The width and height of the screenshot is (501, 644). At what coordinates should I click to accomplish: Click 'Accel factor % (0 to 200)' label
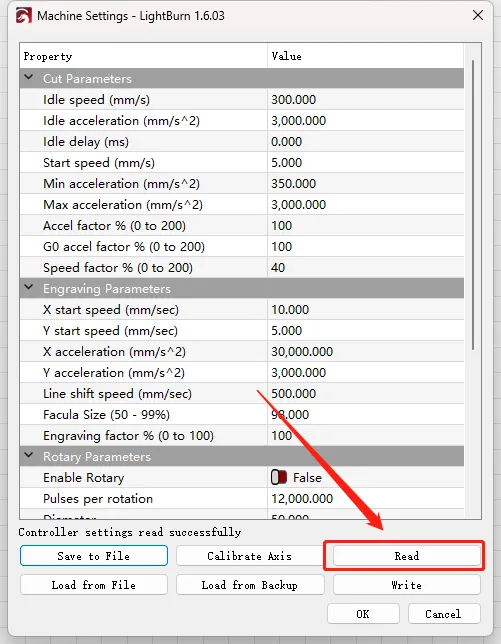point(115,225)
